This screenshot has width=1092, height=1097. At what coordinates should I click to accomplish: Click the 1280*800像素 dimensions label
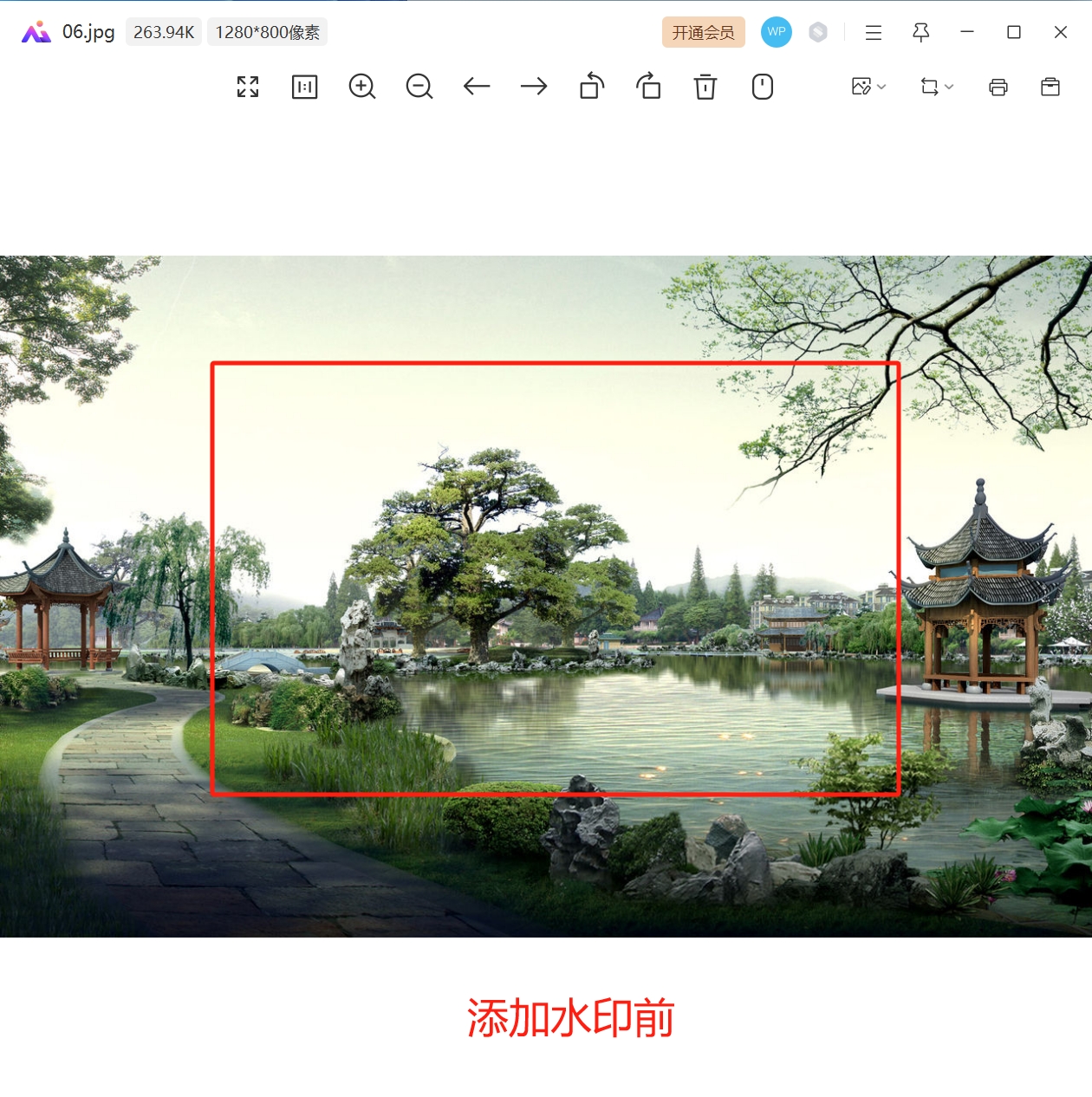[x=267, y=32]
